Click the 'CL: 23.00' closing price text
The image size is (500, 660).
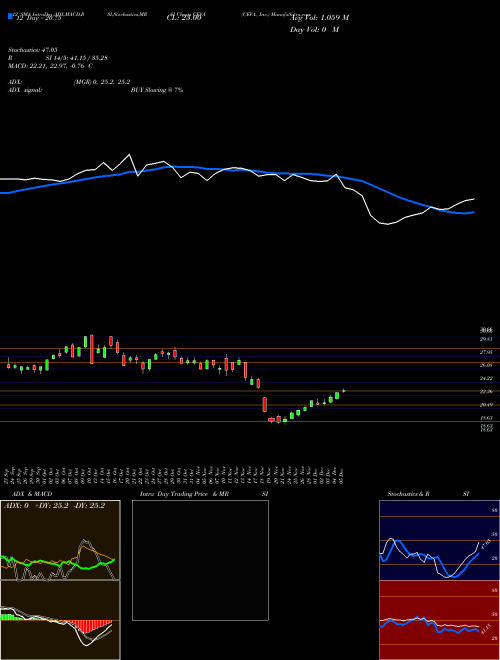(184, 18)
